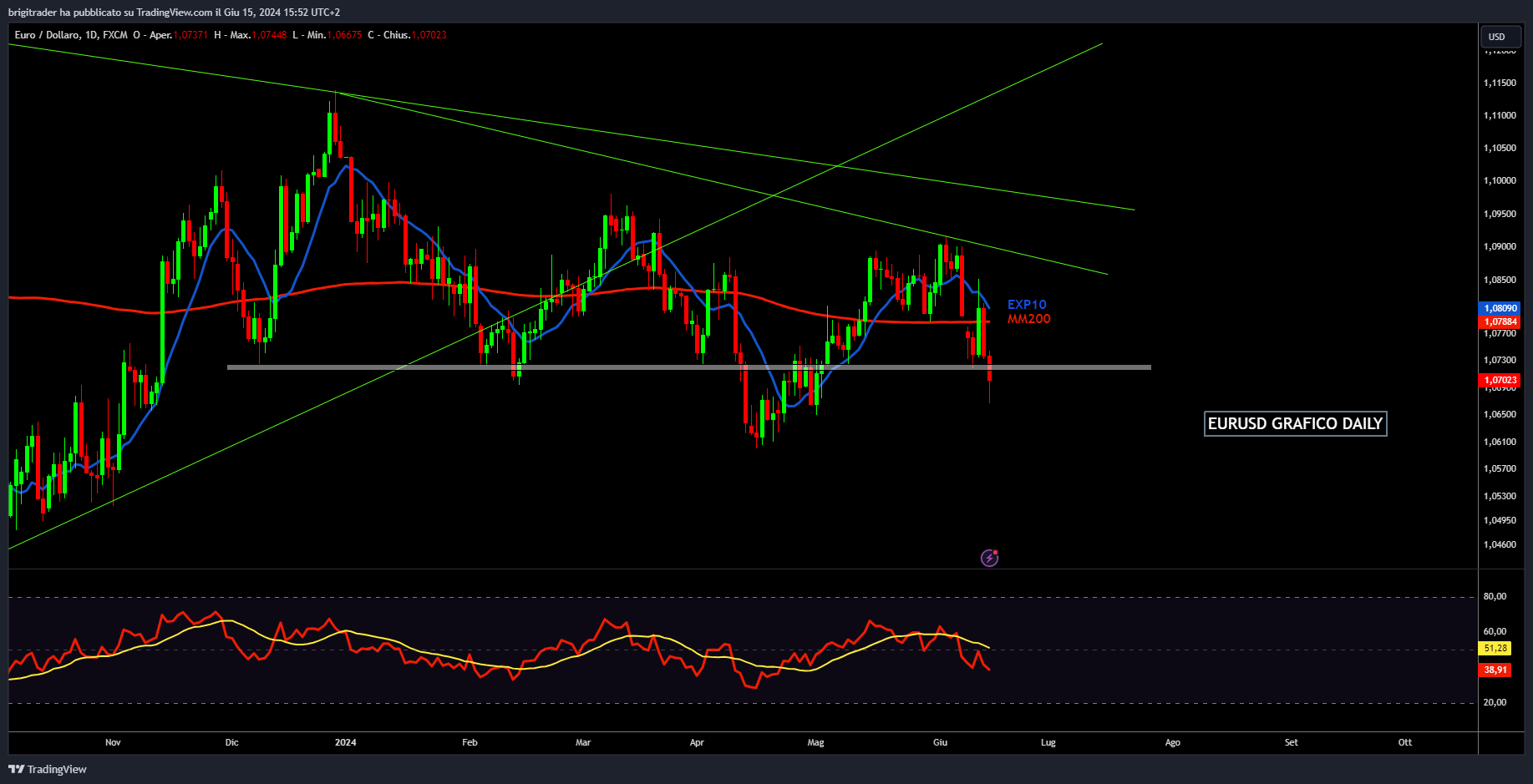Click the blue EXP10 label
Image resolution: width=1533 pixels, height=784 pixels.
[1027, 305]
